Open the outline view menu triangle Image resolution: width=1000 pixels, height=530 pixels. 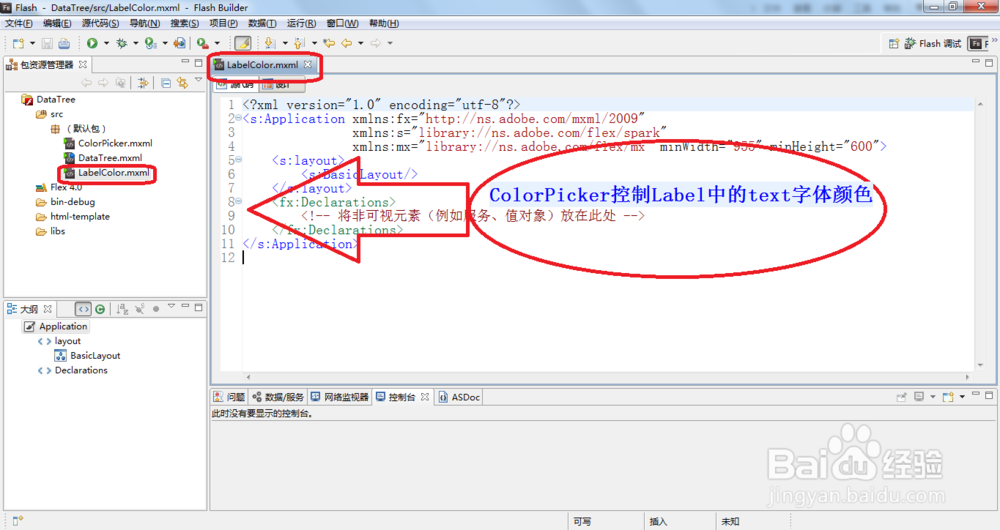pos(172,307)
